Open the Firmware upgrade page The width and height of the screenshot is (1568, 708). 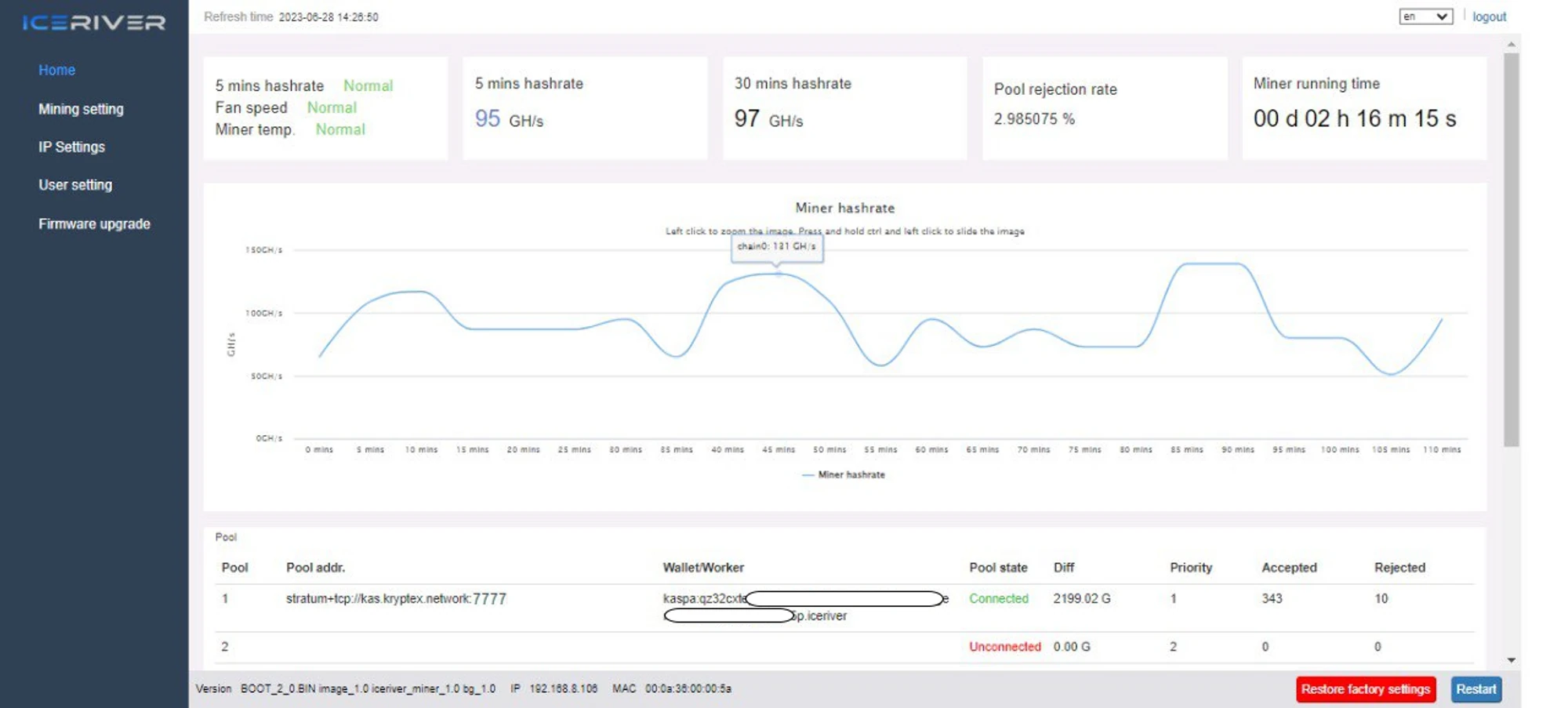click(x=94, y=223)
